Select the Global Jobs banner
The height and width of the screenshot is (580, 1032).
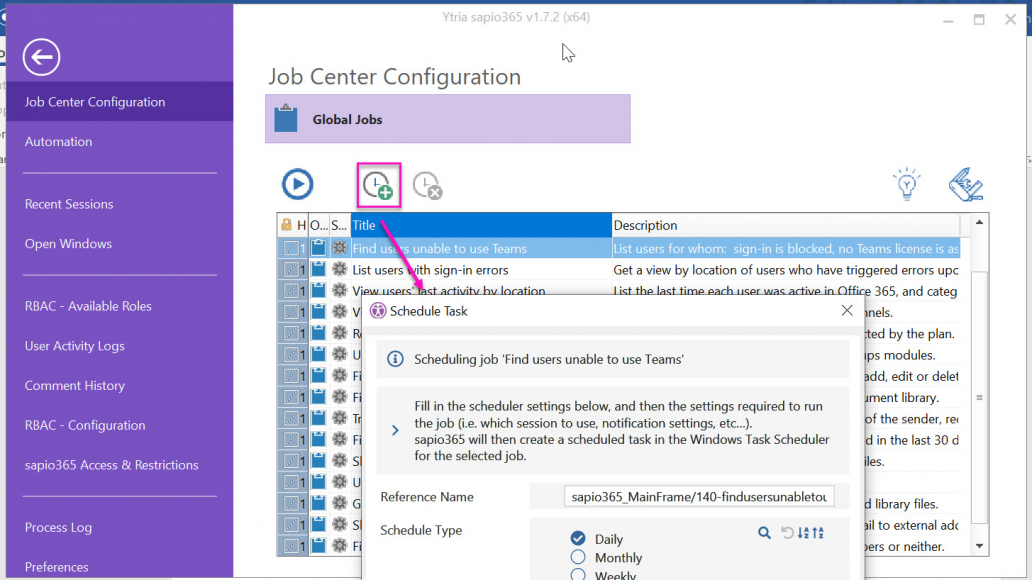tap(448, 119)
